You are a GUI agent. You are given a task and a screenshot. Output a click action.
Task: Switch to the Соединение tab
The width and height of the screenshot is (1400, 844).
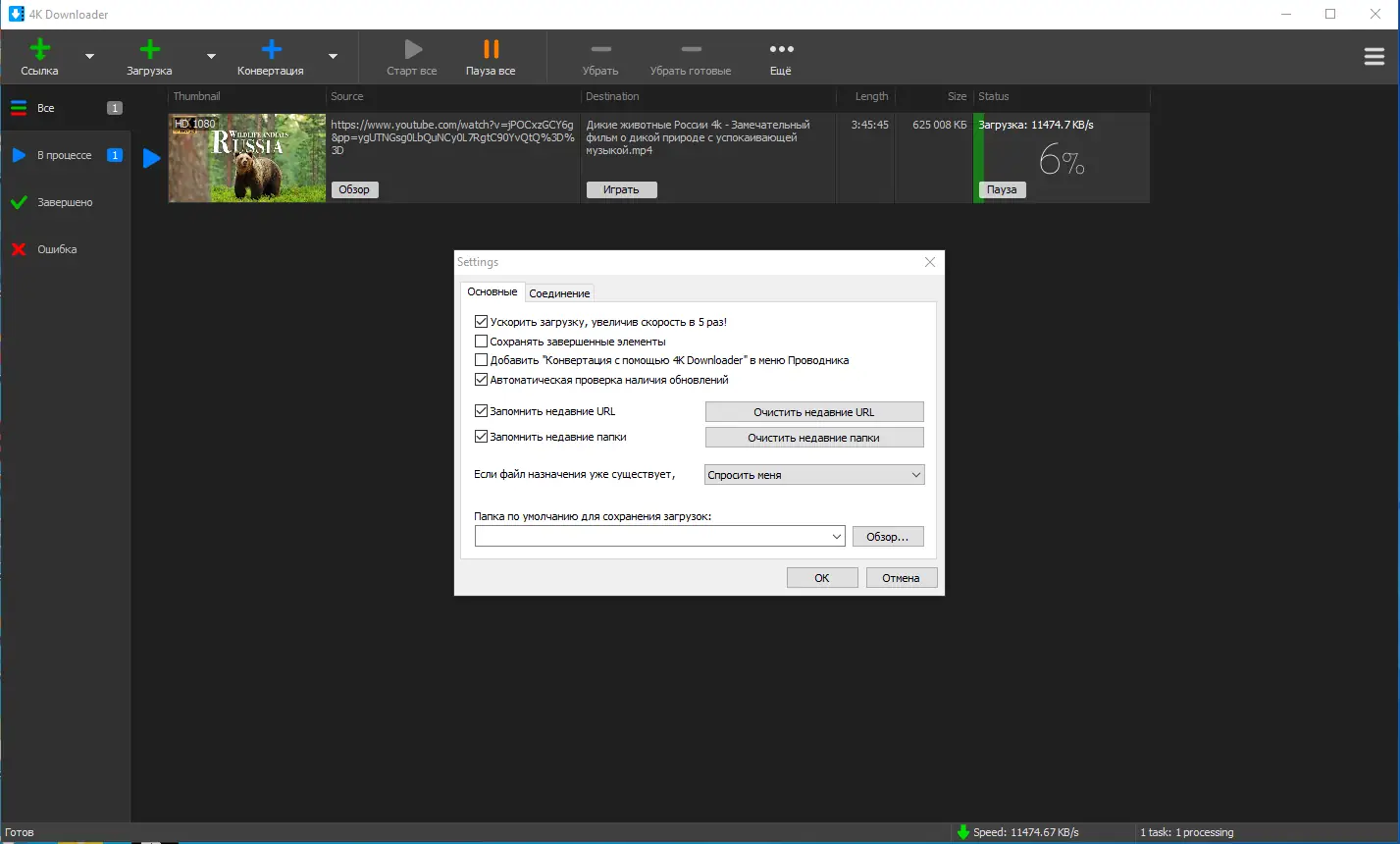click(x=559, y=293)
